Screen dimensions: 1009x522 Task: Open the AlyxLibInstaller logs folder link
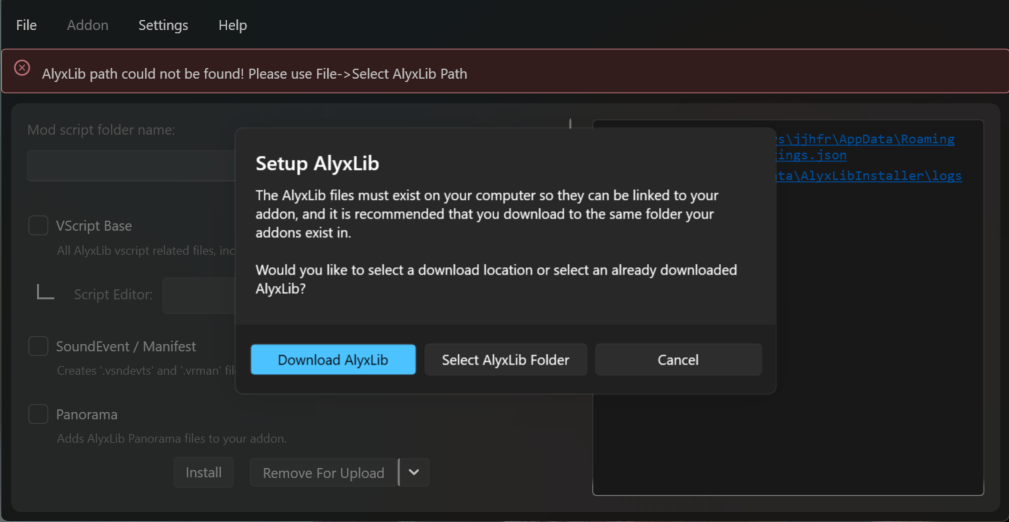click(x=868, y=176)
